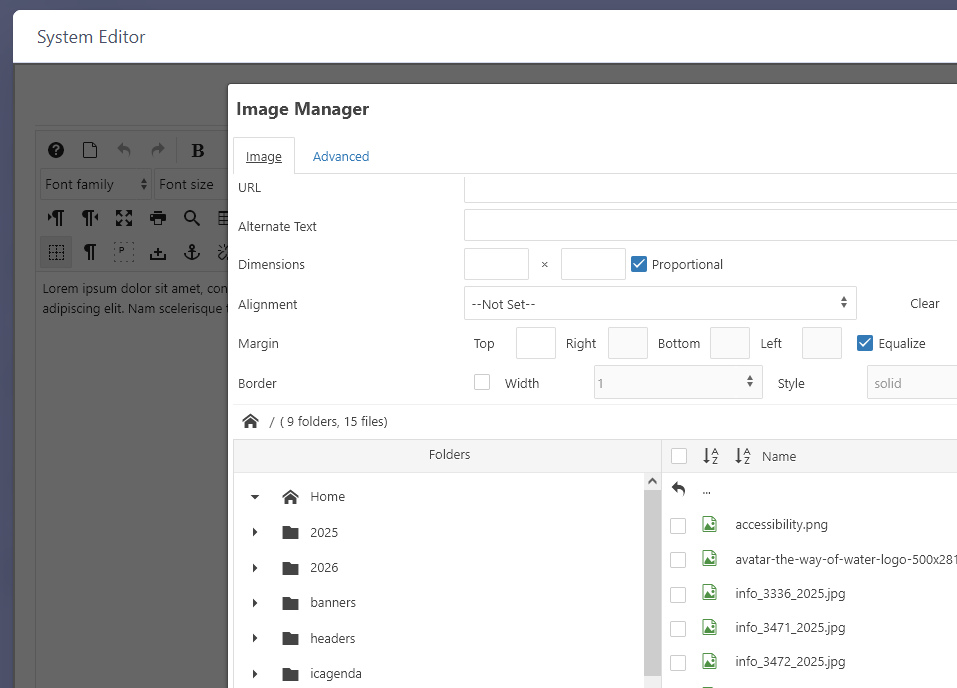
Task: Click the anchor icon in editor toolbar
Action: pos(193,252)
